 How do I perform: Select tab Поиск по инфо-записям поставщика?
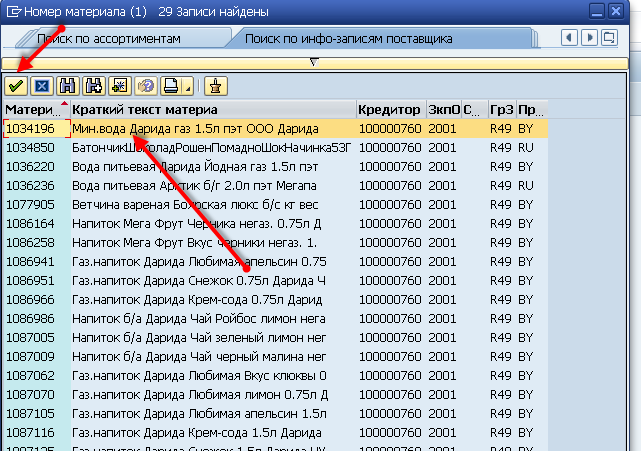click(x=348, y=39)
